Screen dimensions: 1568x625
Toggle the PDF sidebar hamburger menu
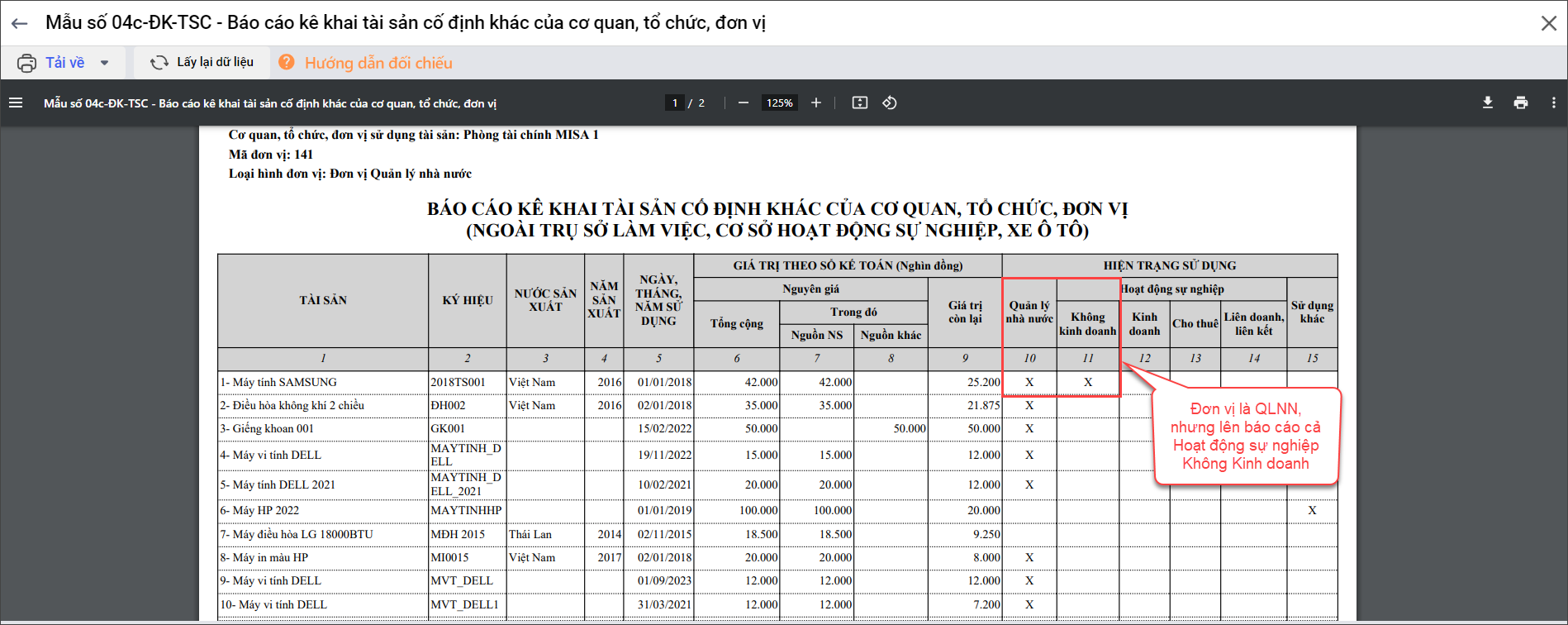(16, 103)
